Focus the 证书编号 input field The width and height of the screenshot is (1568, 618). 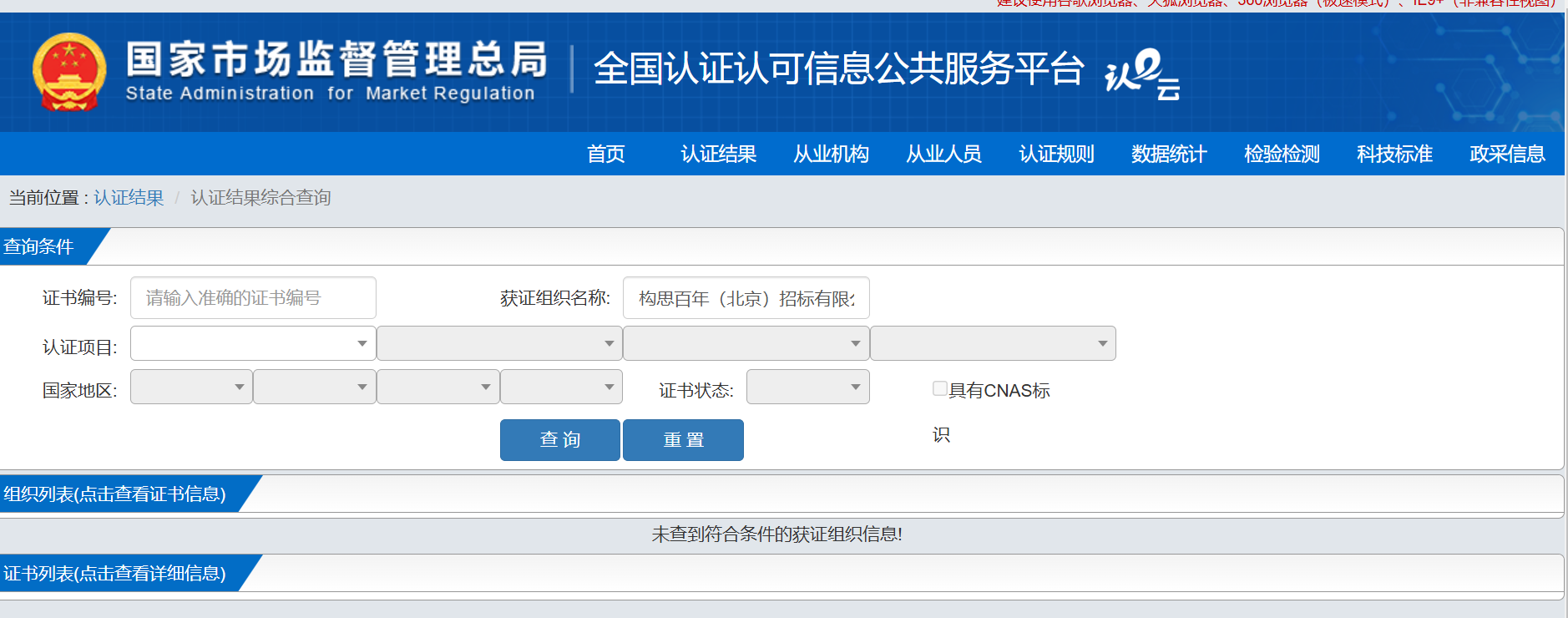pos(253,298)
